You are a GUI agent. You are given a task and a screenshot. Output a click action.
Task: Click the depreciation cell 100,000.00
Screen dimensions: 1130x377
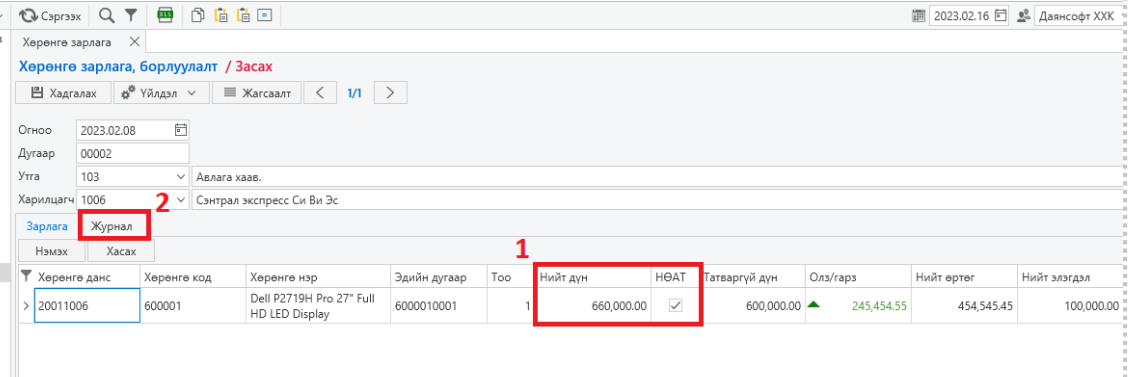(1070, 306)
